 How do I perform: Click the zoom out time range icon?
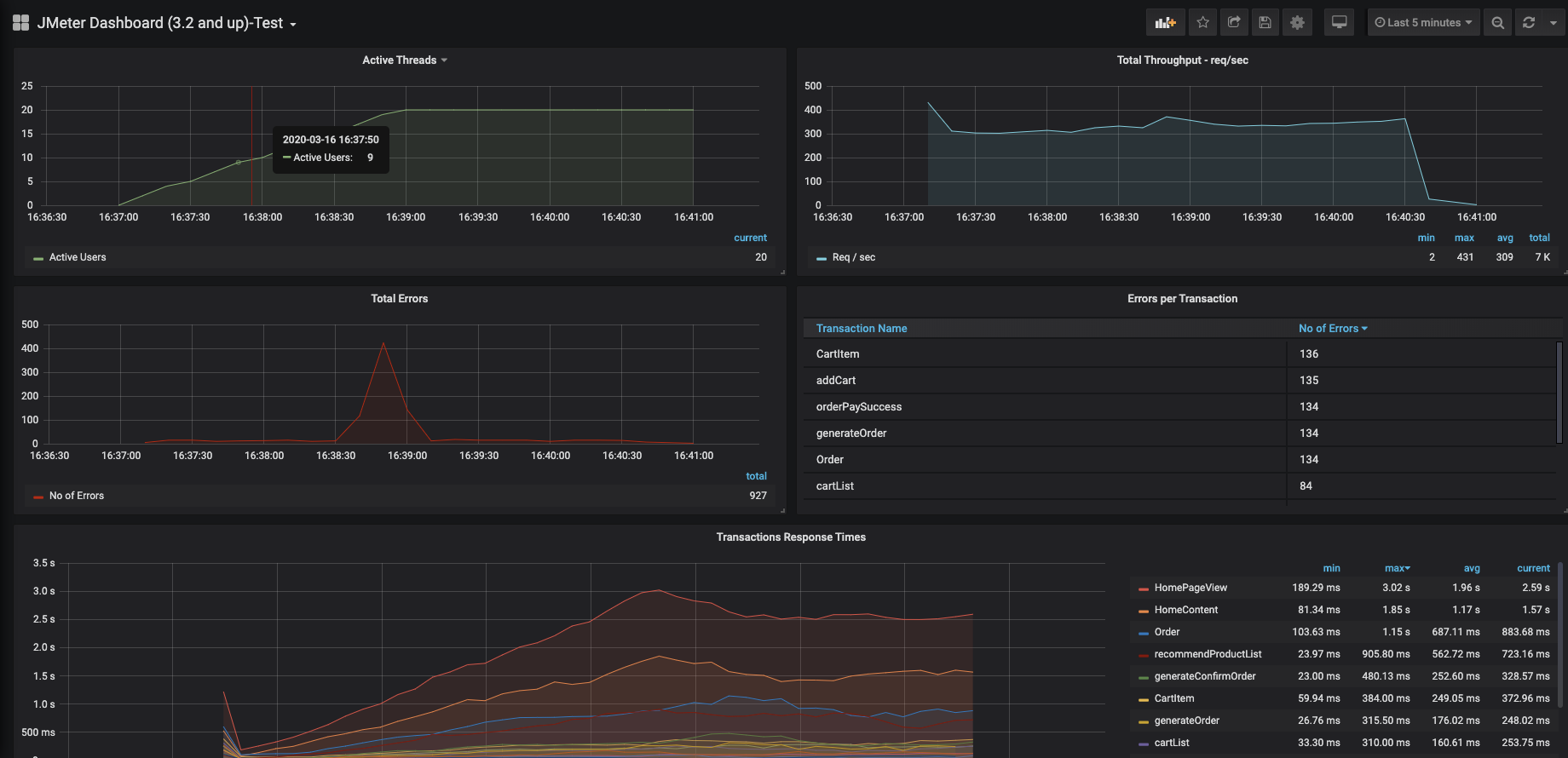[1497, 23]
